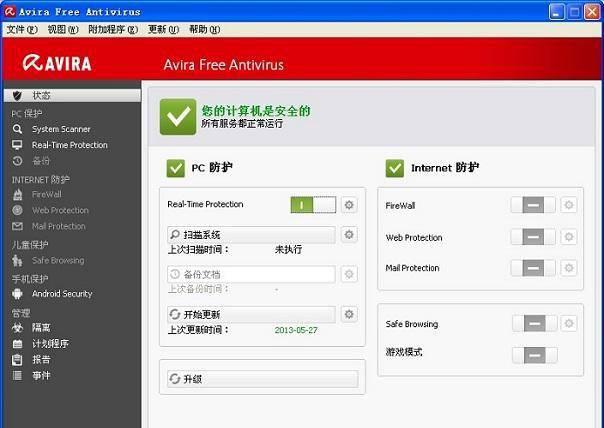Click the 开始更新 button
Image resolution: width=604 pixels, height=428 pixels.
coord(251,314)
